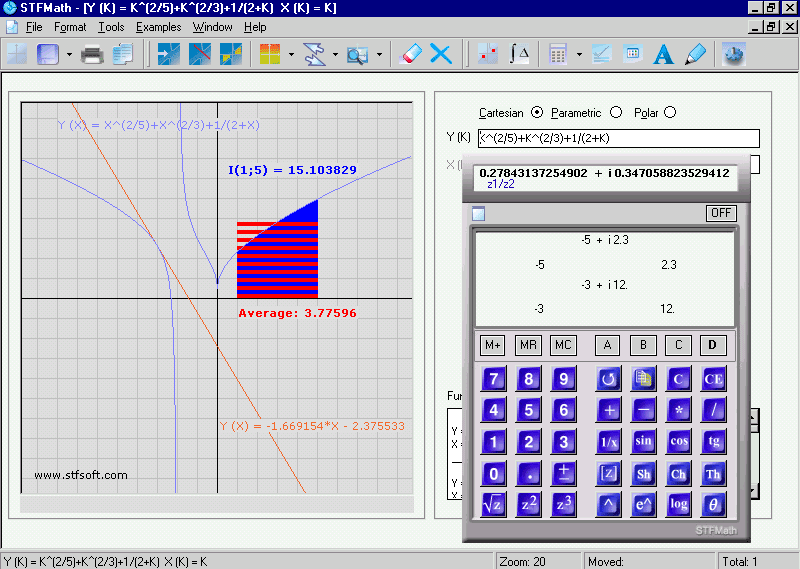
Task: Click the Average: 3.77596 label on graph
Action: pos(297,313)
